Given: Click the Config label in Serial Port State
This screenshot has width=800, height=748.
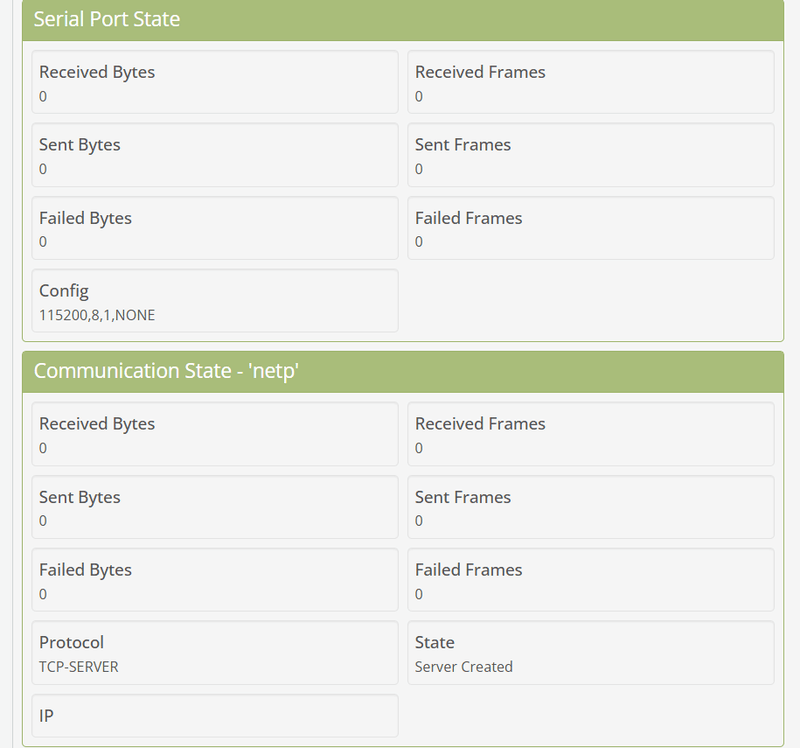Looking at the screenshot, I should [x=64, y=291].
